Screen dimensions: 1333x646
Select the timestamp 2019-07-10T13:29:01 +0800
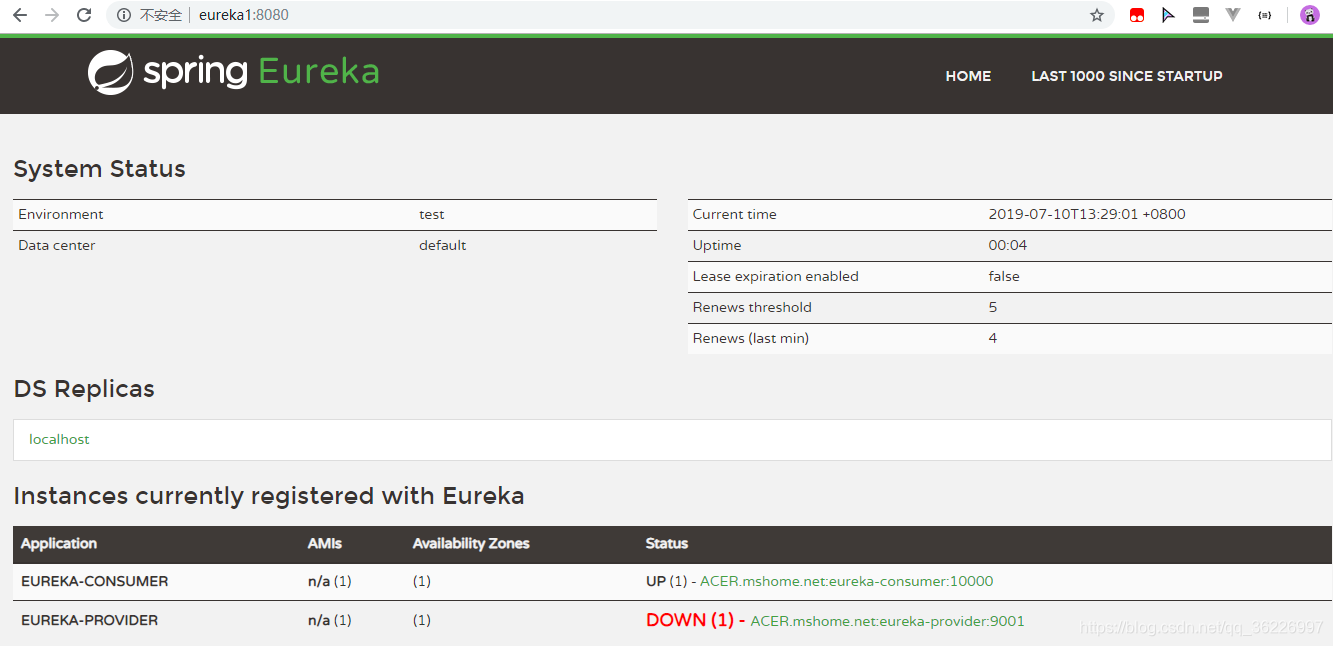coord(1087,214)
